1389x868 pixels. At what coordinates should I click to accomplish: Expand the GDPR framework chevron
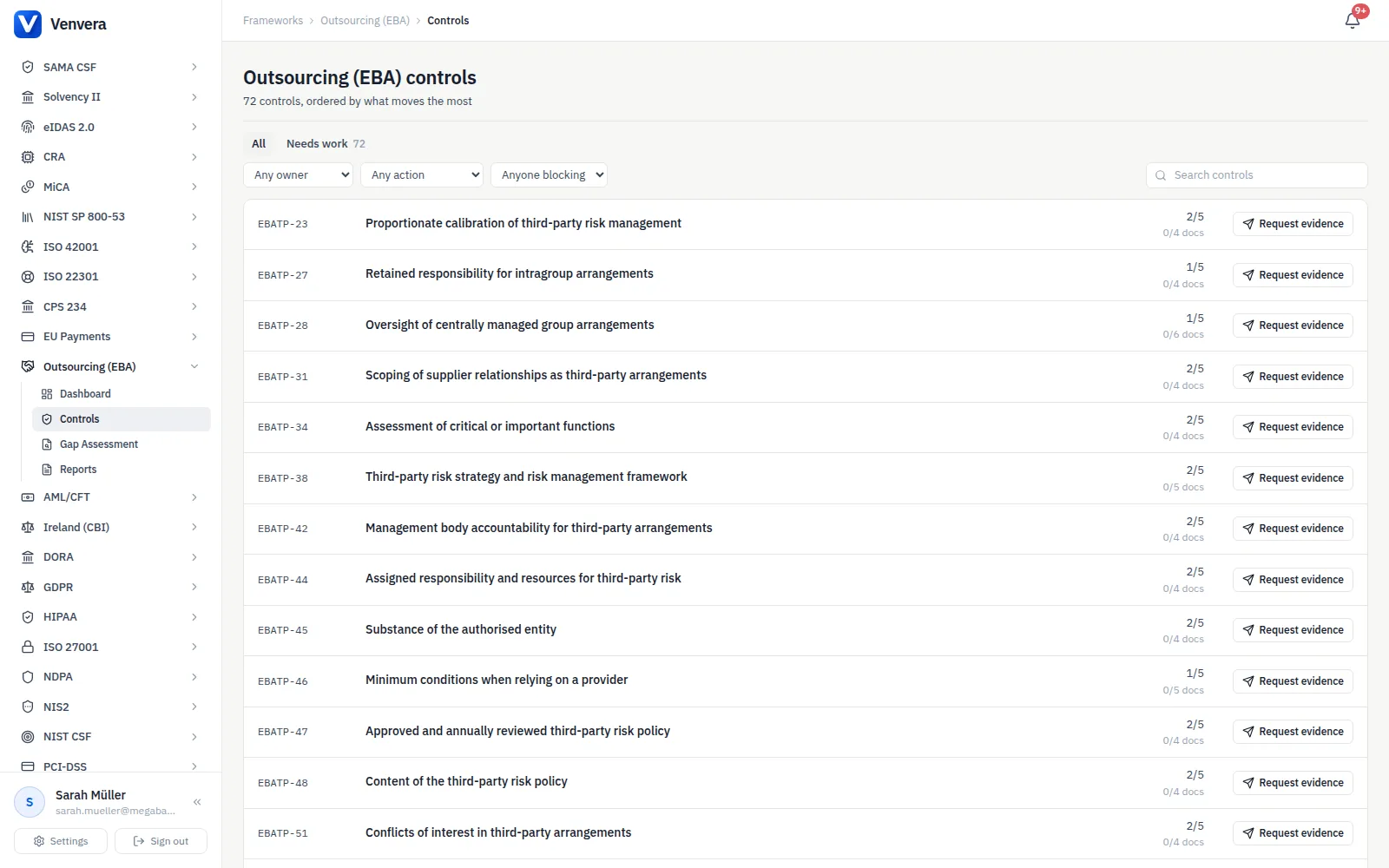click(x=194, y=587)
